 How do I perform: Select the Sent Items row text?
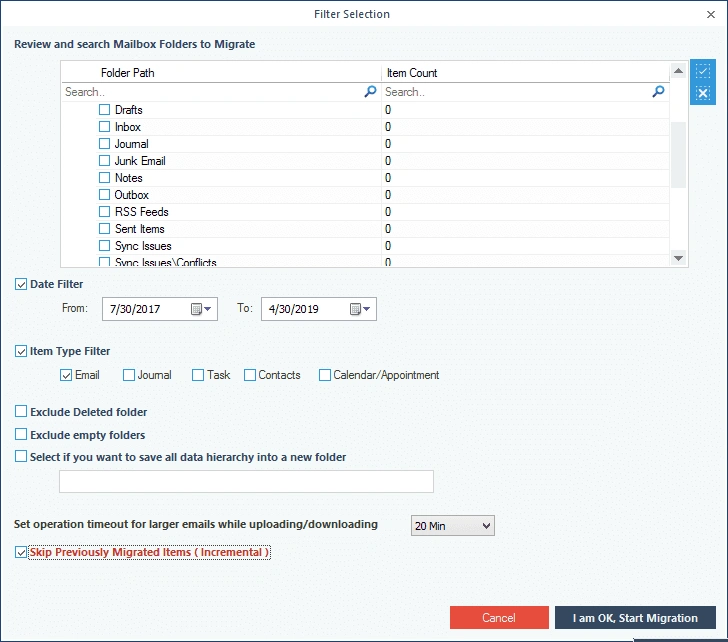tap(140, 229)
